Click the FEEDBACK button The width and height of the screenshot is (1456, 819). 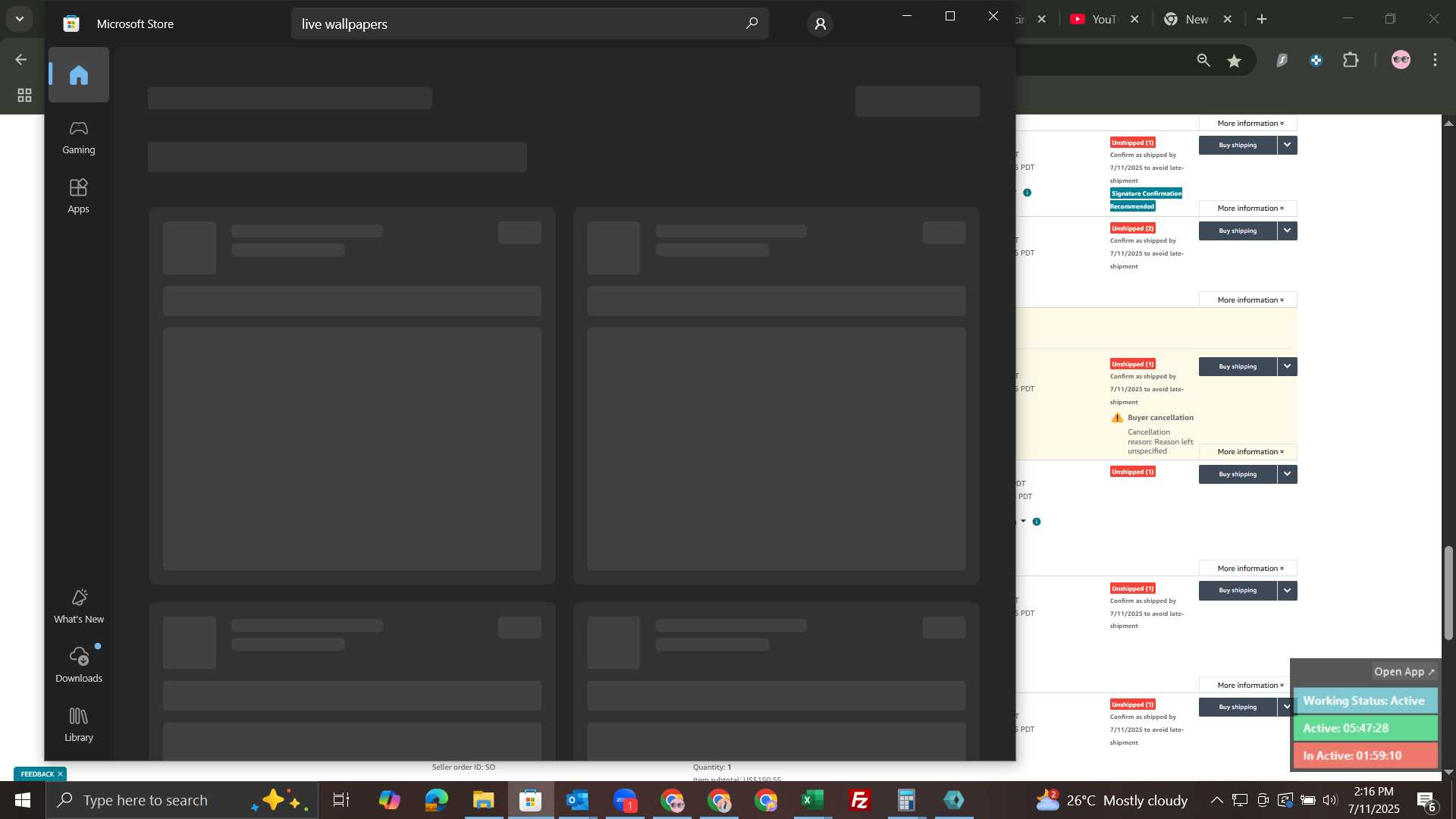click(x=37, y=774)
